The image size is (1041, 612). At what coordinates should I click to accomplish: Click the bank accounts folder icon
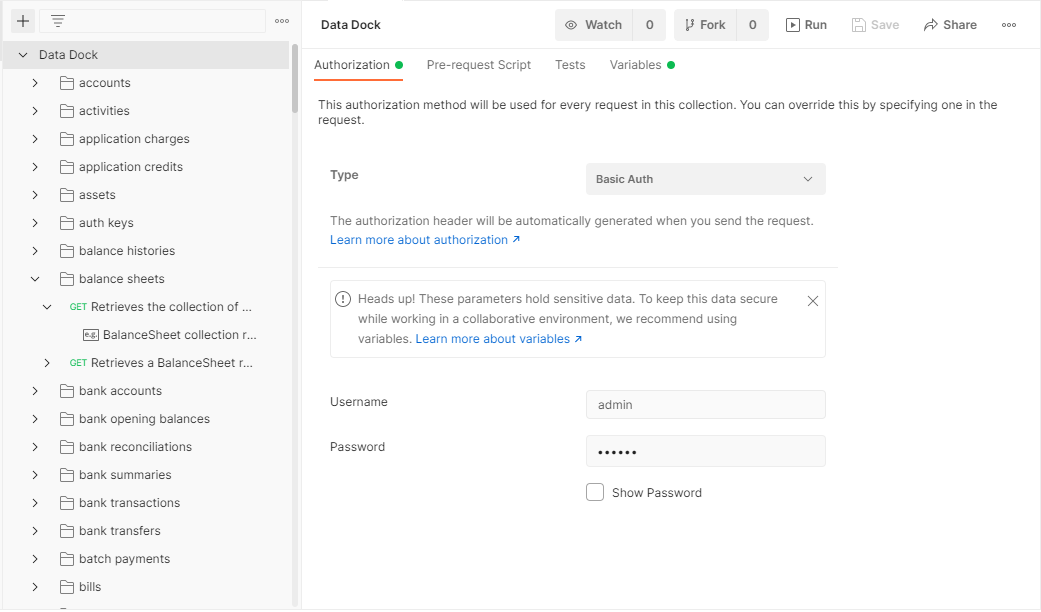click(66, 391)
